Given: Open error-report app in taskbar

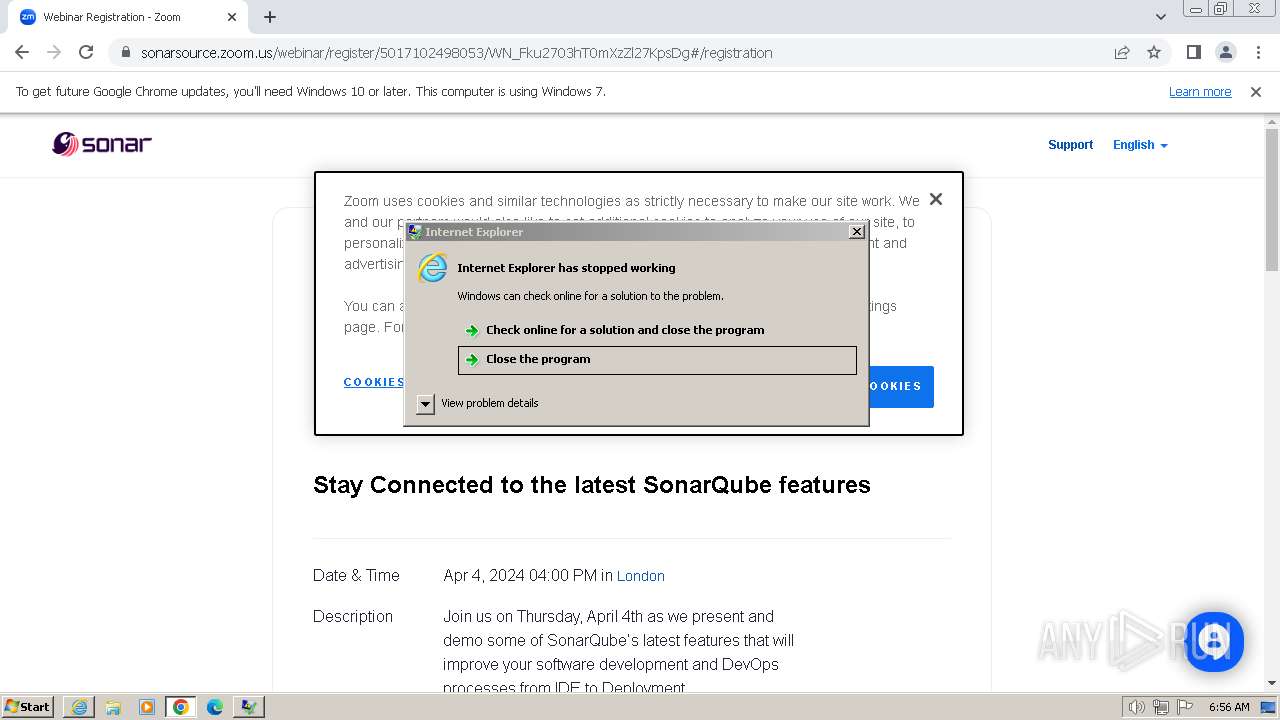Looking at the screenshot, I should (x=249, y=707).
